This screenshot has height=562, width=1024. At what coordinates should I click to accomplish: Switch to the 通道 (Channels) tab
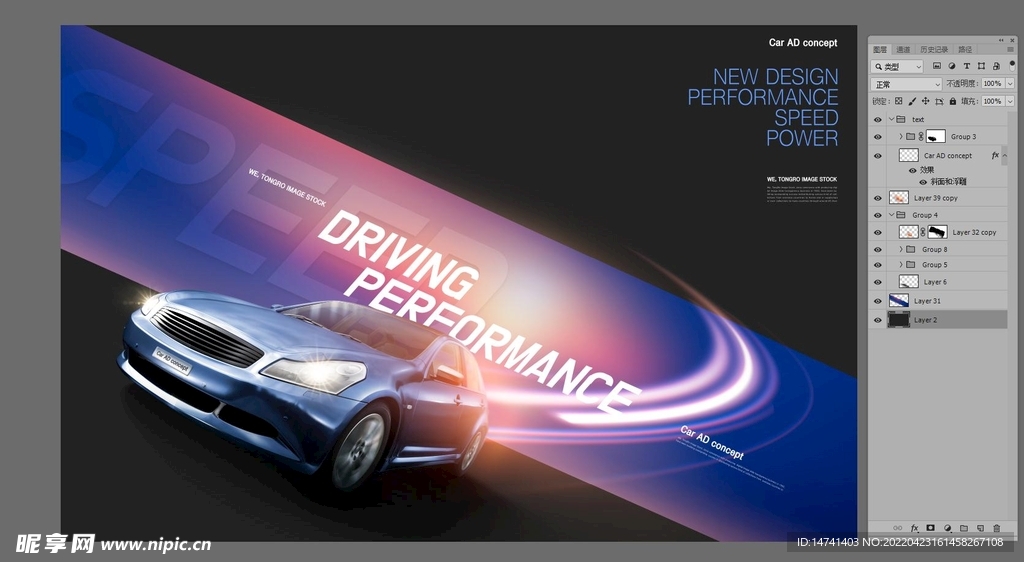(x=903, y=49)
